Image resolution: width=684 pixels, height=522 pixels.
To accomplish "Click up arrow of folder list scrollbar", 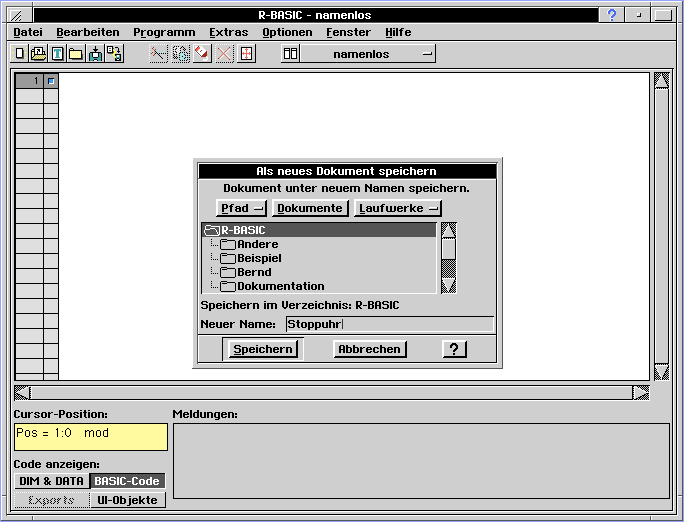I will (x=449, y=230).
